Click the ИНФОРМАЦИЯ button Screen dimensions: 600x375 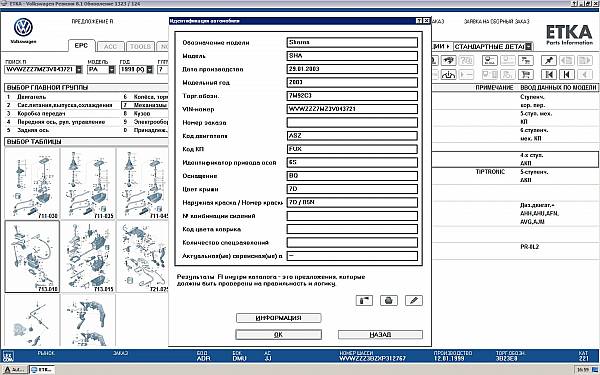pyautogui.click(x=279, y=318)
